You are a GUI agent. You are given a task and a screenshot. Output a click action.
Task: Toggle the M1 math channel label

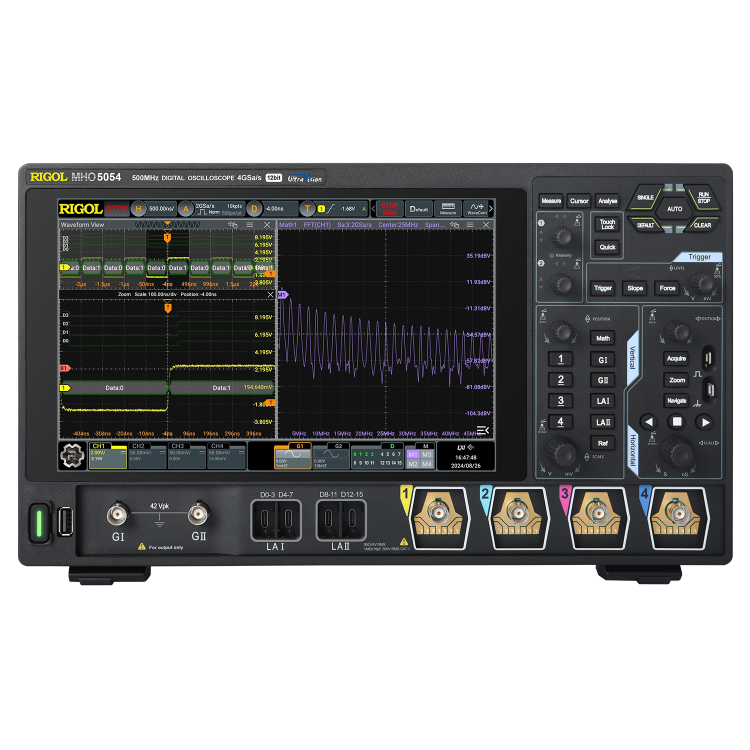(413, 454)
